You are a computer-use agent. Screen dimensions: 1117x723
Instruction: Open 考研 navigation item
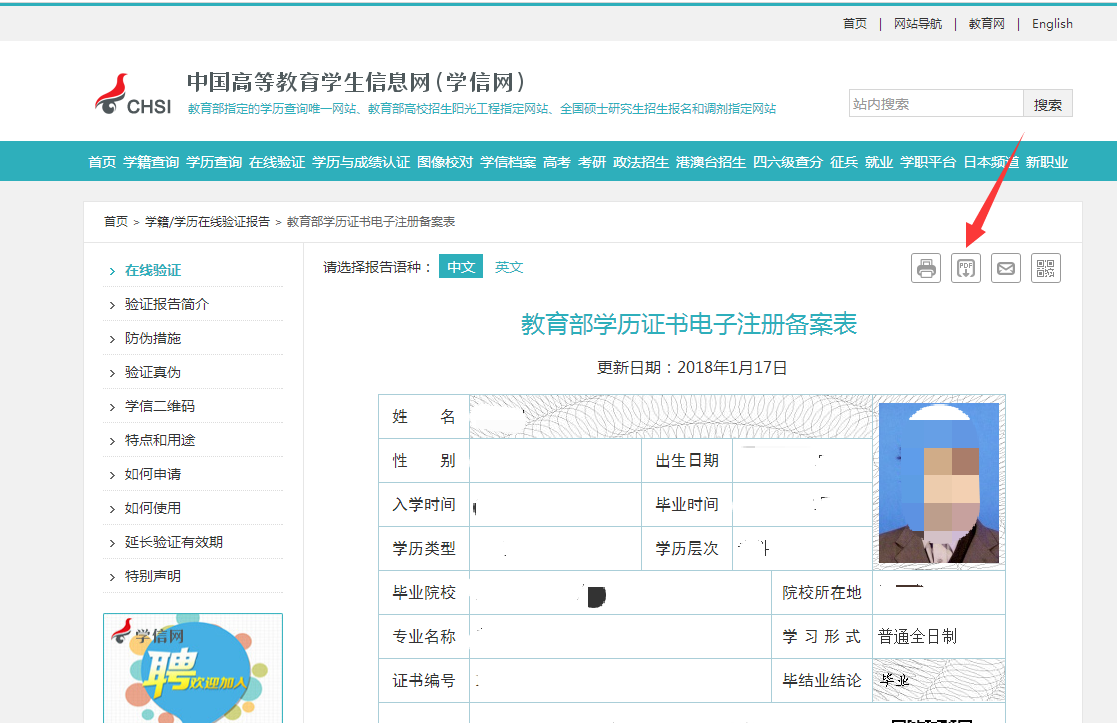[x=591, y=162]
